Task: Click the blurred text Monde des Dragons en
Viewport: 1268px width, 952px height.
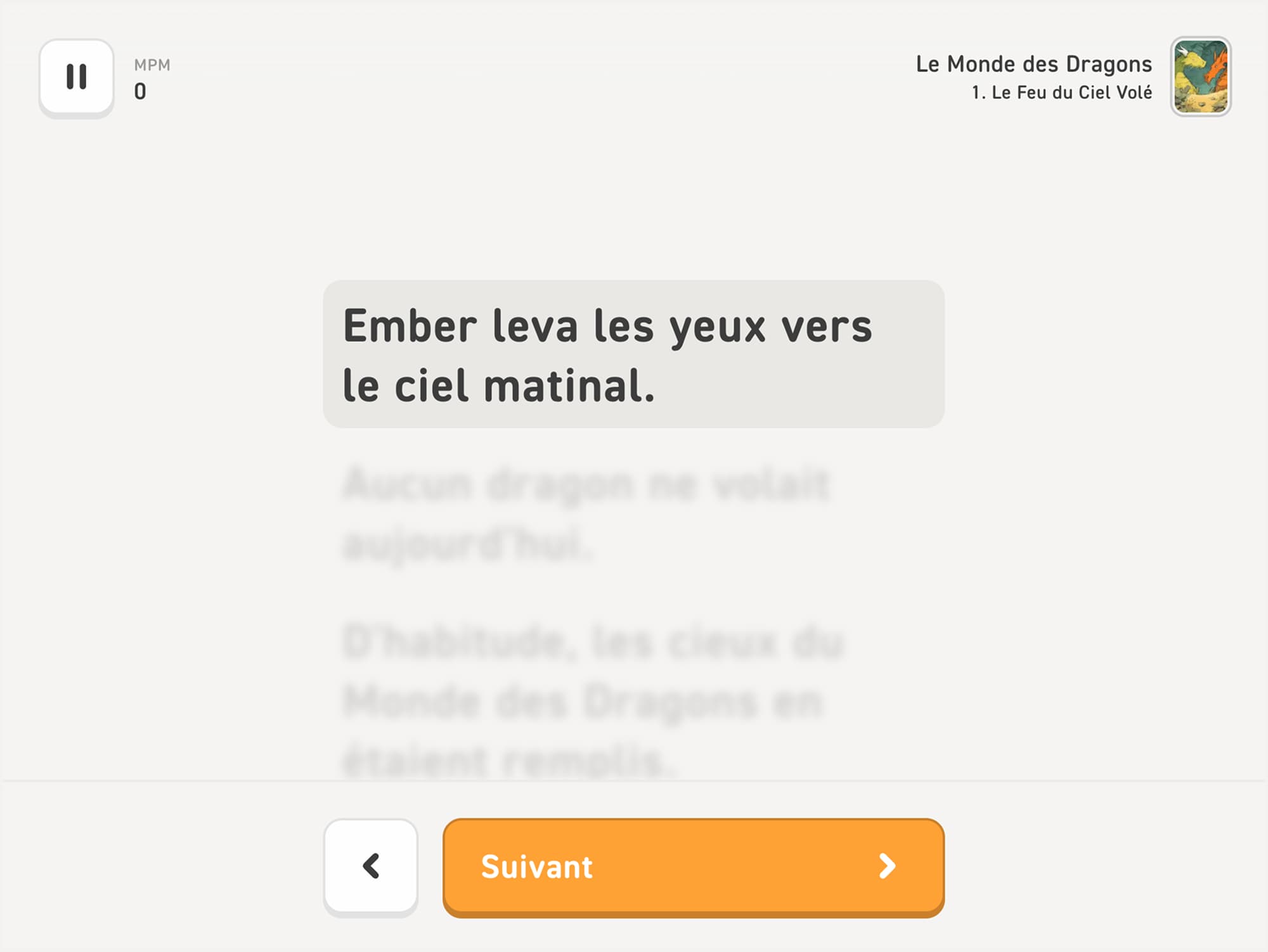Action: tap(583, 702)
